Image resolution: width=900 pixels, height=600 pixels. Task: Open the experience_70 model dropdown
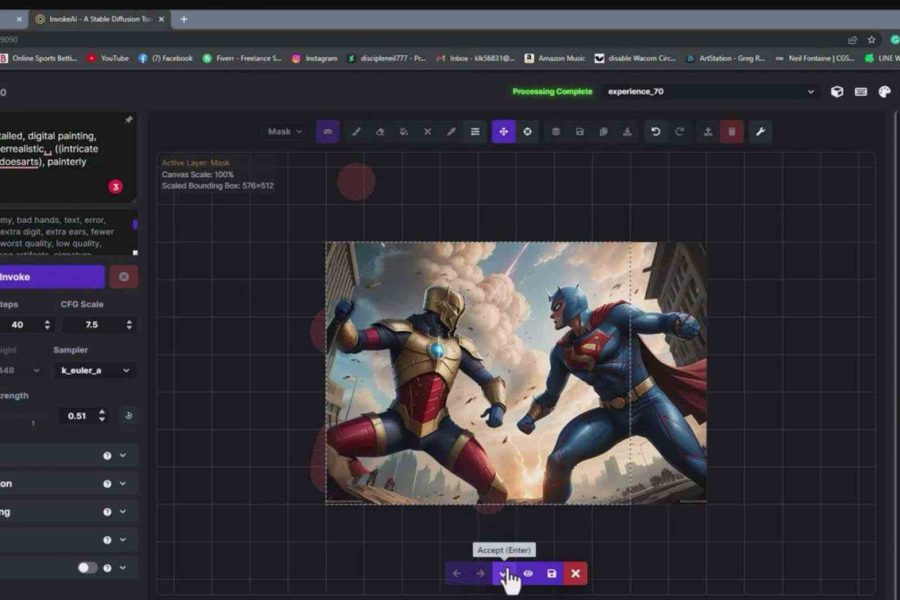[710, 91]
